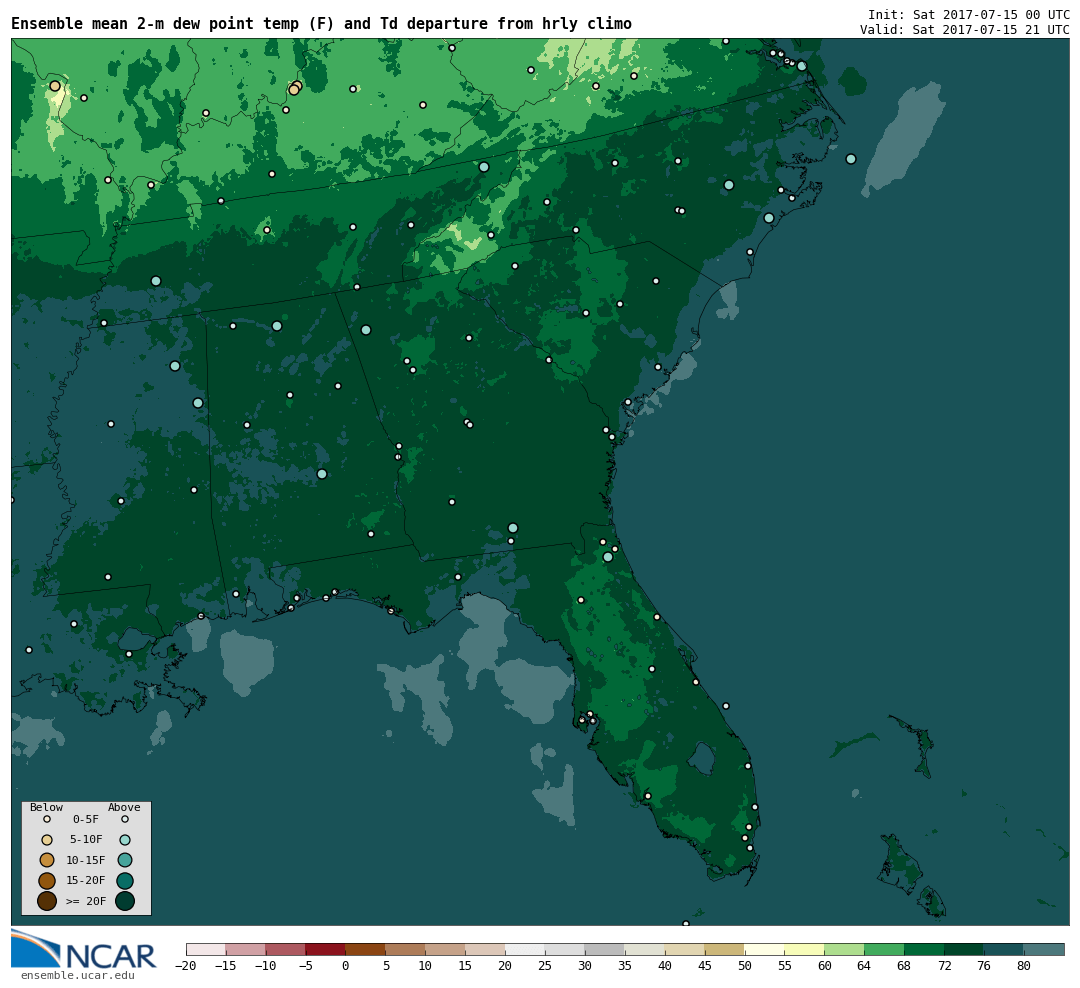The height and width of the screenshot is (988, 1080).
Task: Click the Below 0-5F legend circle
Action: point(47,819)
